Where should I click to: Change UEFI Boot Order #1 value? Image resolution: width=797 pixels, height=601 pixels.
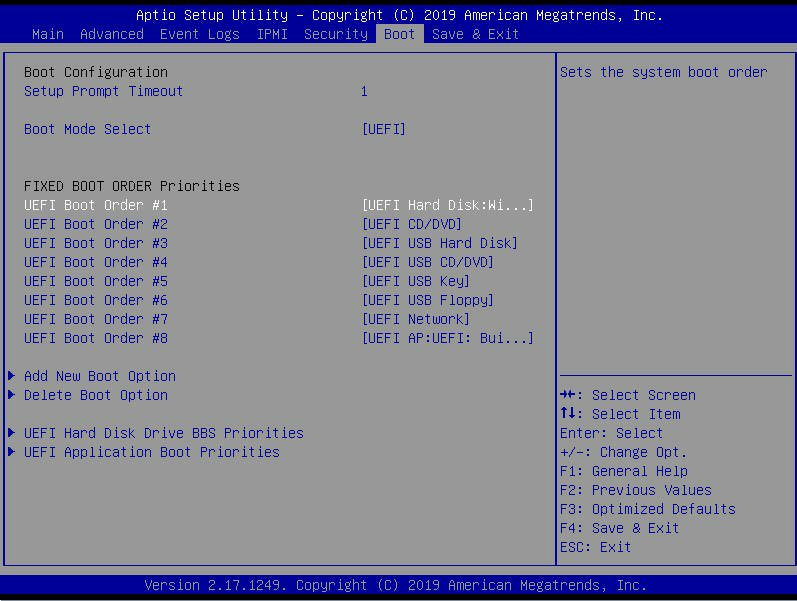tap(447, 205)
